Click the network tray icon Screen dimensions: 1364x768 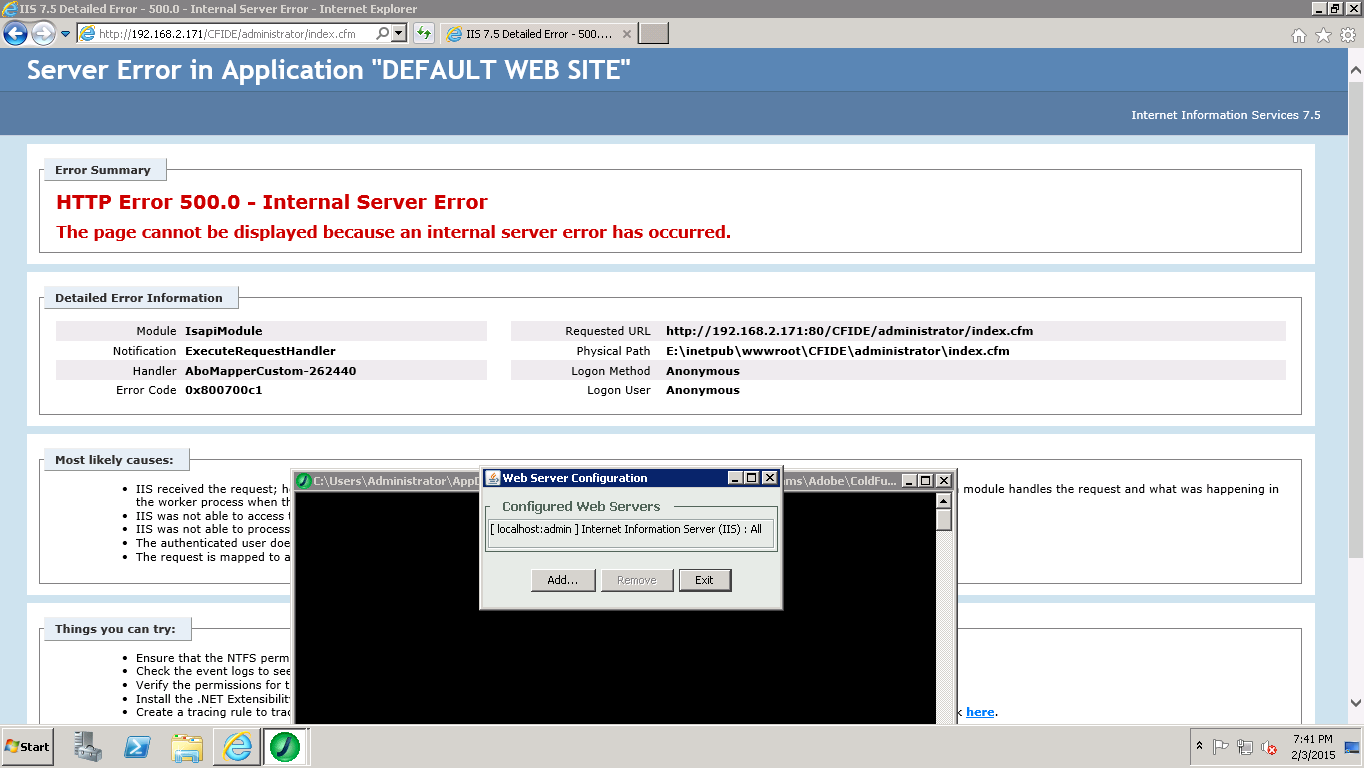click(1245, 746)
